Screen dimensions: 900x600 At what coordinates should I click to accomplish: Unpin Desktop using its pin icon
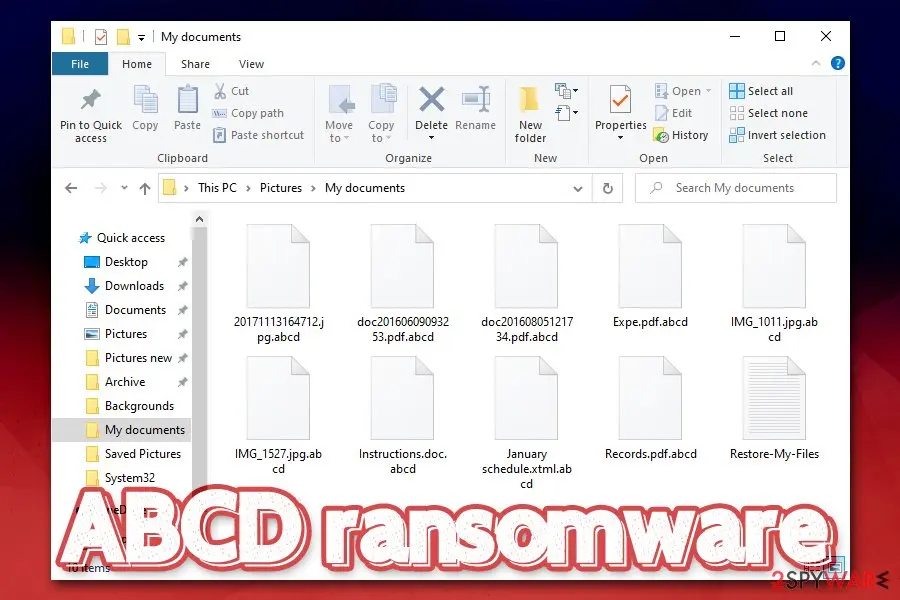[x=183, y=262]
